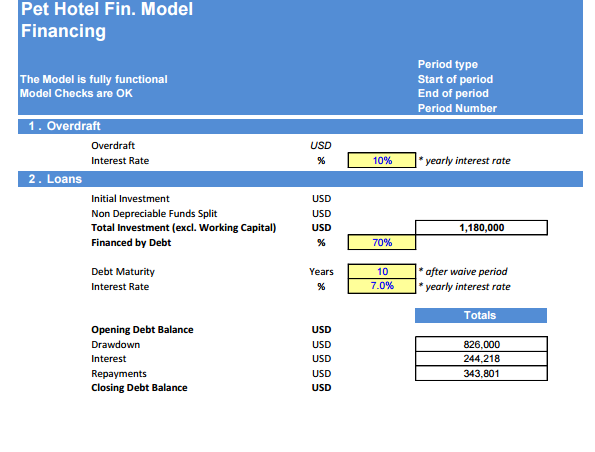
Task: Select the Debt Maturity 10 years cell
Action: [382, 271]
